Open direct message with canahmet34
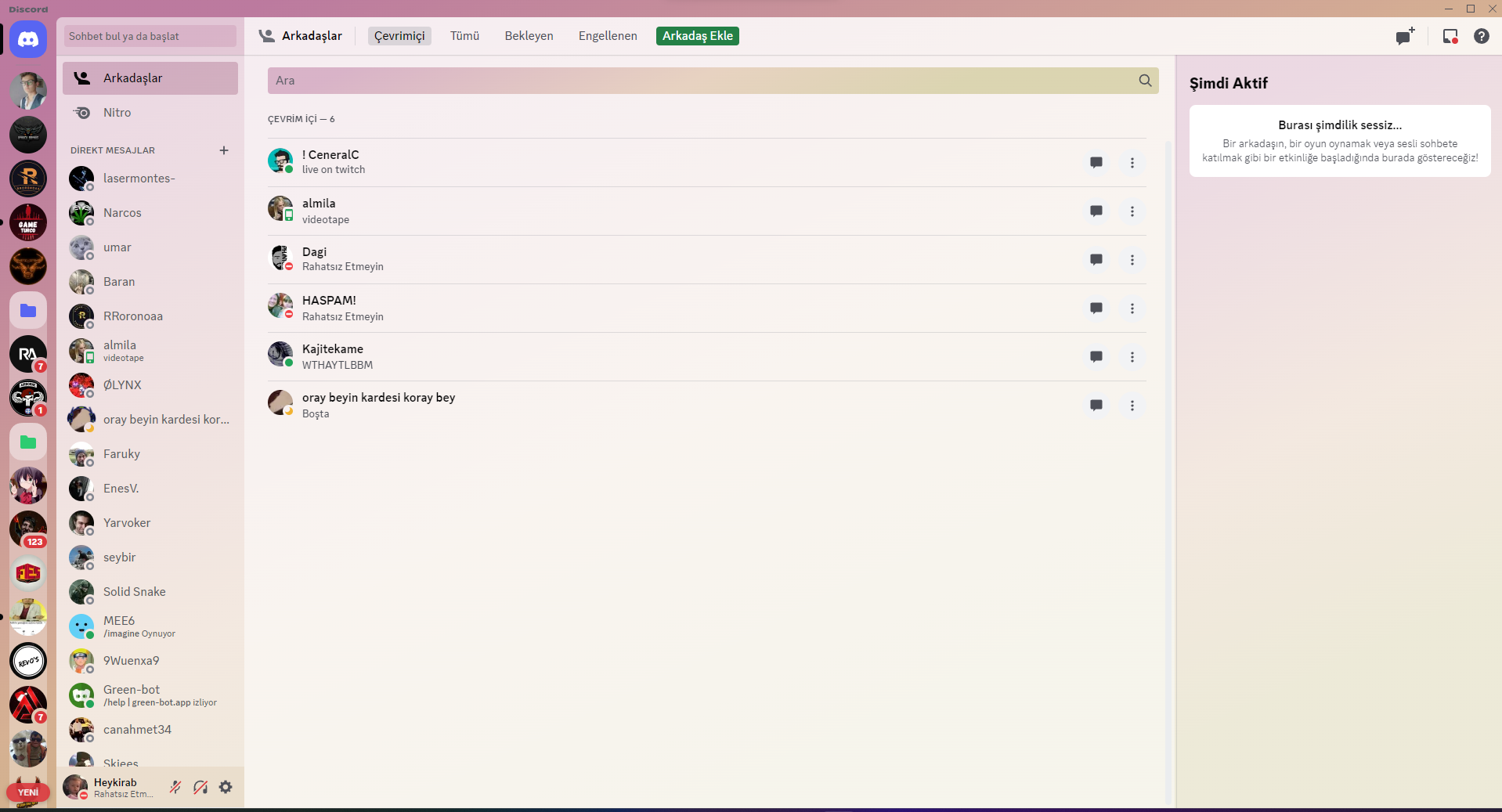Viewport: 1502px width, 812px height. 150,730
